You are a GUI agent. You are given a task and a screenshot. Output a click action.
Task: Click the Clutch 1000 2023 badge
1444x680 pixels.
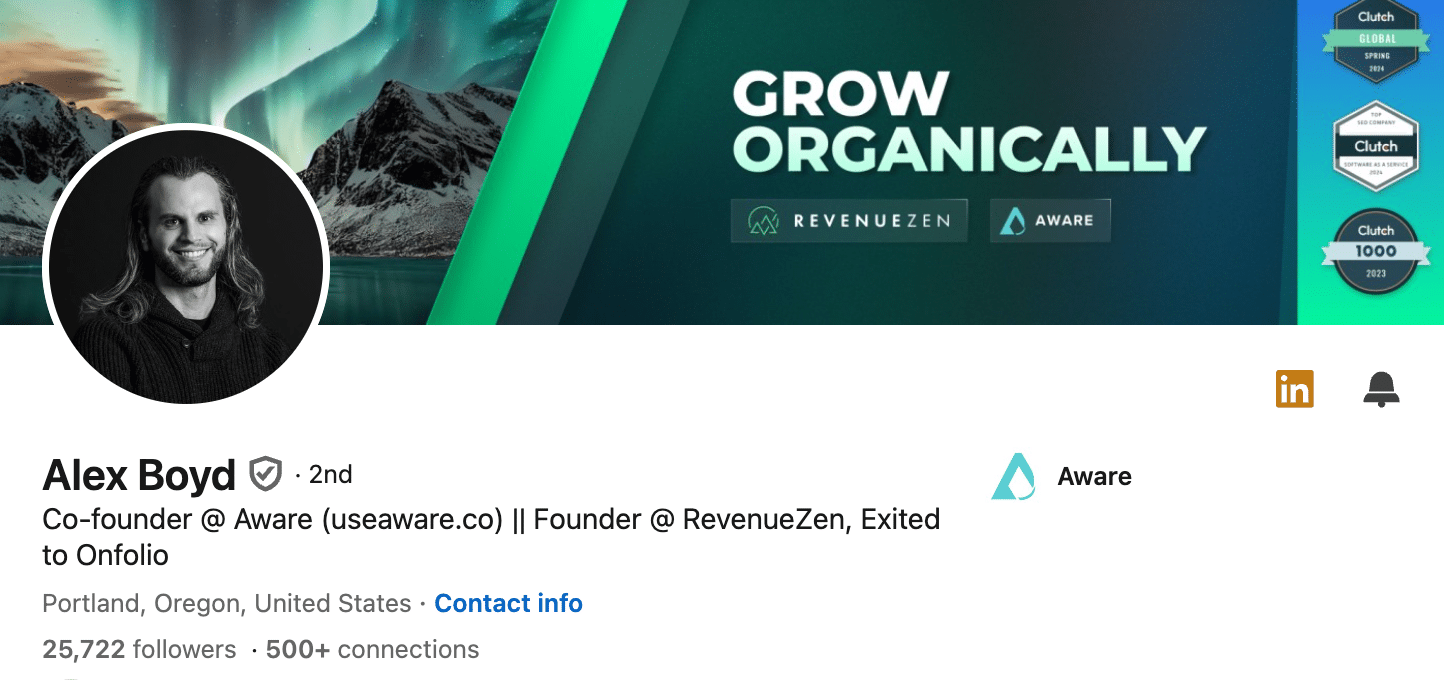(x=1375, y=252)
